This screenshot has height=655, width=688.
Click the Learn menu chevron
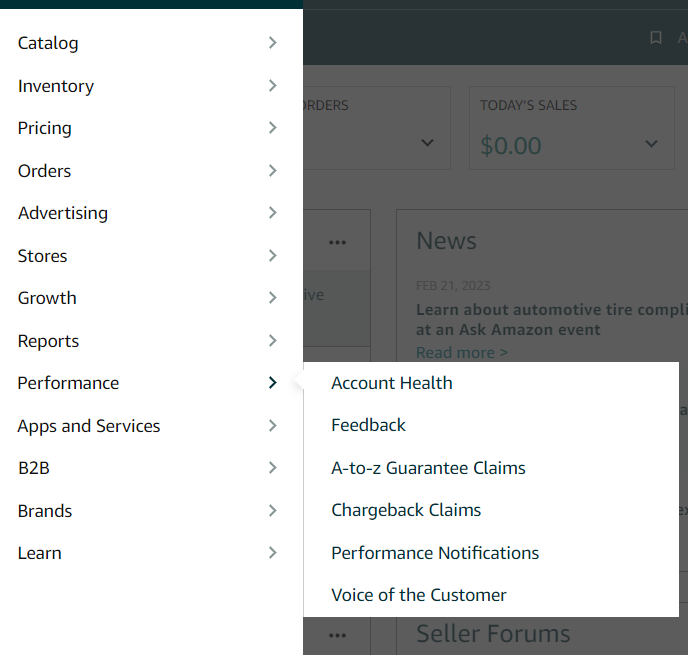pyautogui.click(x=273, y=553)
